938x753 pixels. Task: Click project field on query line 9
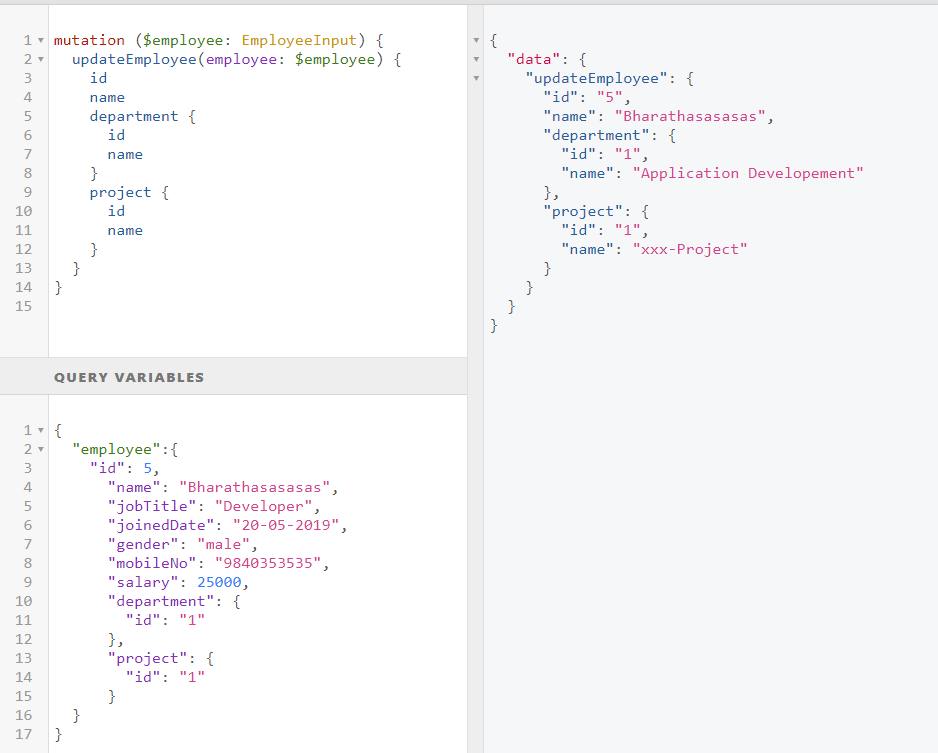[x=120, y=193]
